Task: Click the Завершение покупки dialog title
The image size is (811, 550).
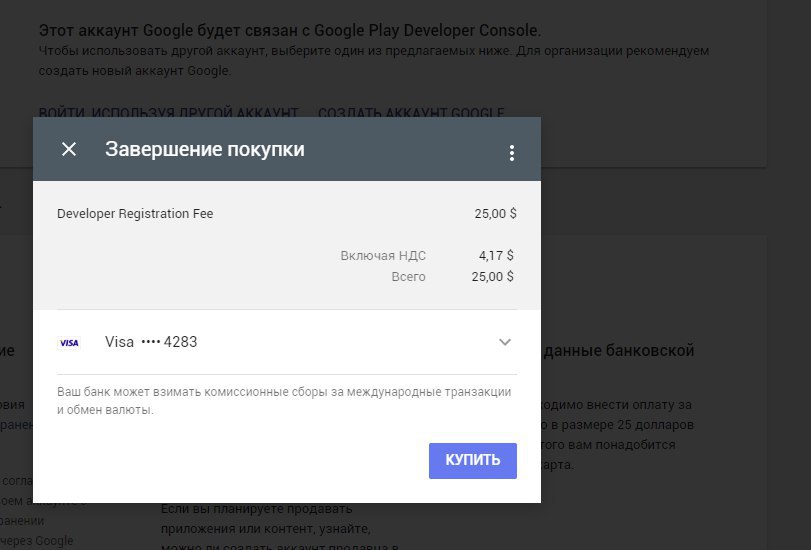Action: tap(205, 149)
